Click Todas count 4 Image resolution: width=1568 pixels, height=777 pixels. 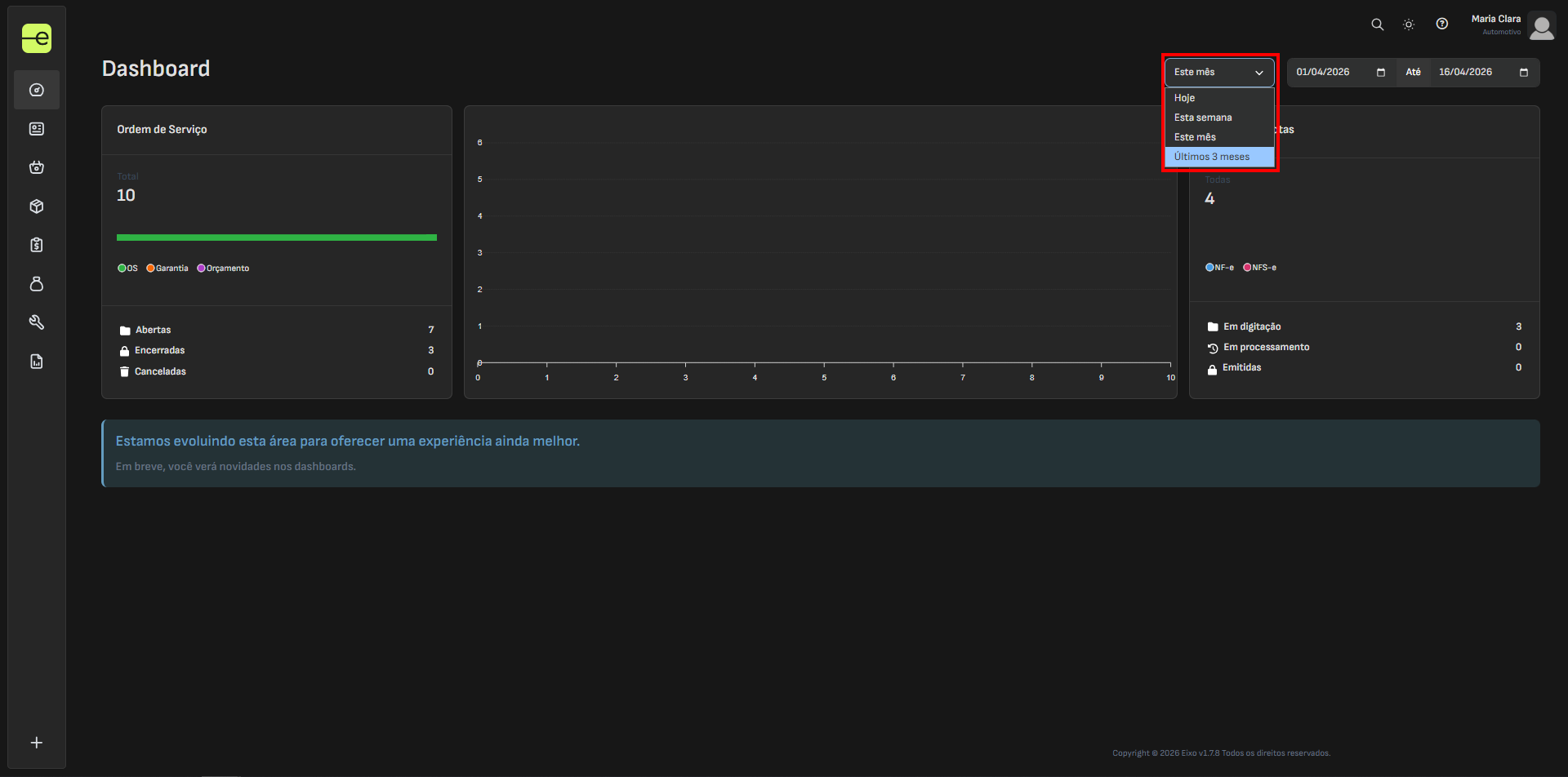pyautogui.click(x=1209, y=199)
